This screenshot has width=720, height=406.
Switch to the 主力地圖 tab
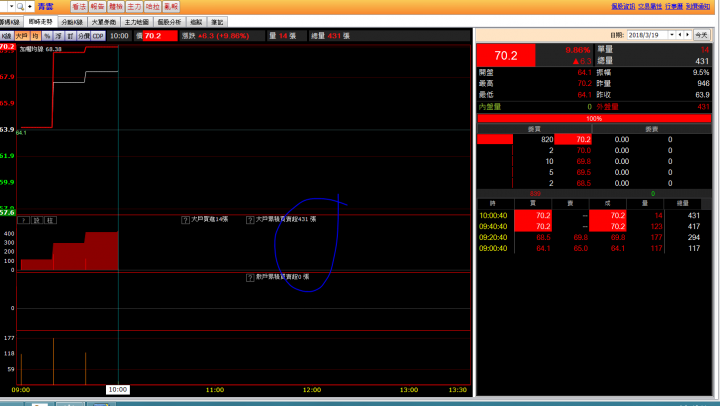point(137,22)
